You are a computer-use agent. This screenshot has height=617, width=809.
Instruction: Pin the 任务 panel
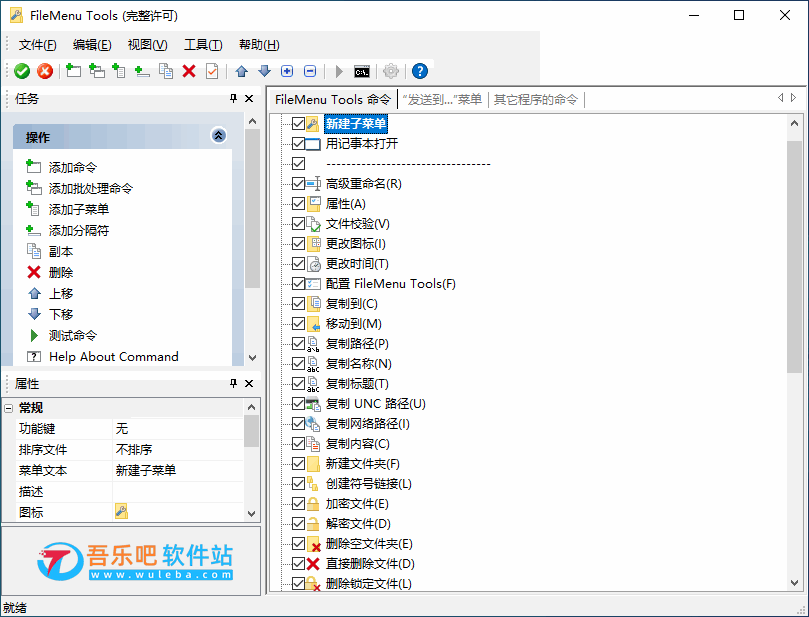click(x=233, y=99)
